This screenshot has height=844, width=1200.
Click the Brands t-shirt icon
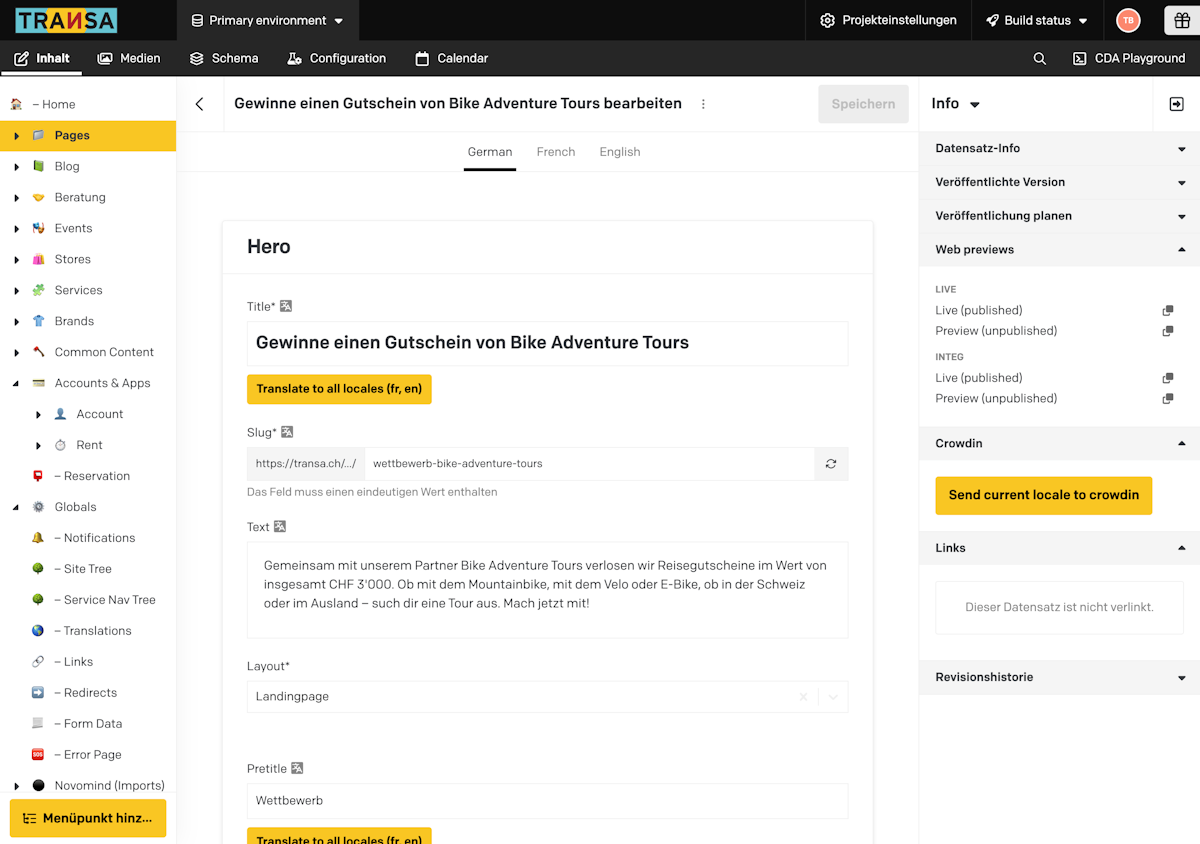[38, 321]
